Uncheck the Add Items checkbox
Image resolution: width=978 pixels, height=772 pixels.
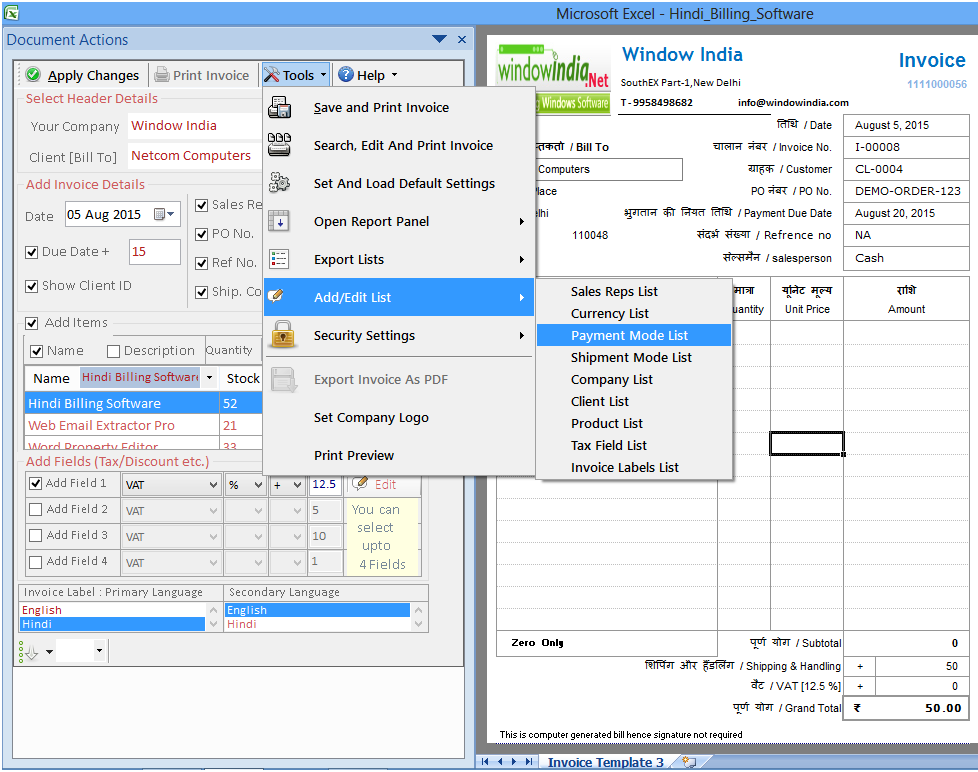tap(31, 323)
